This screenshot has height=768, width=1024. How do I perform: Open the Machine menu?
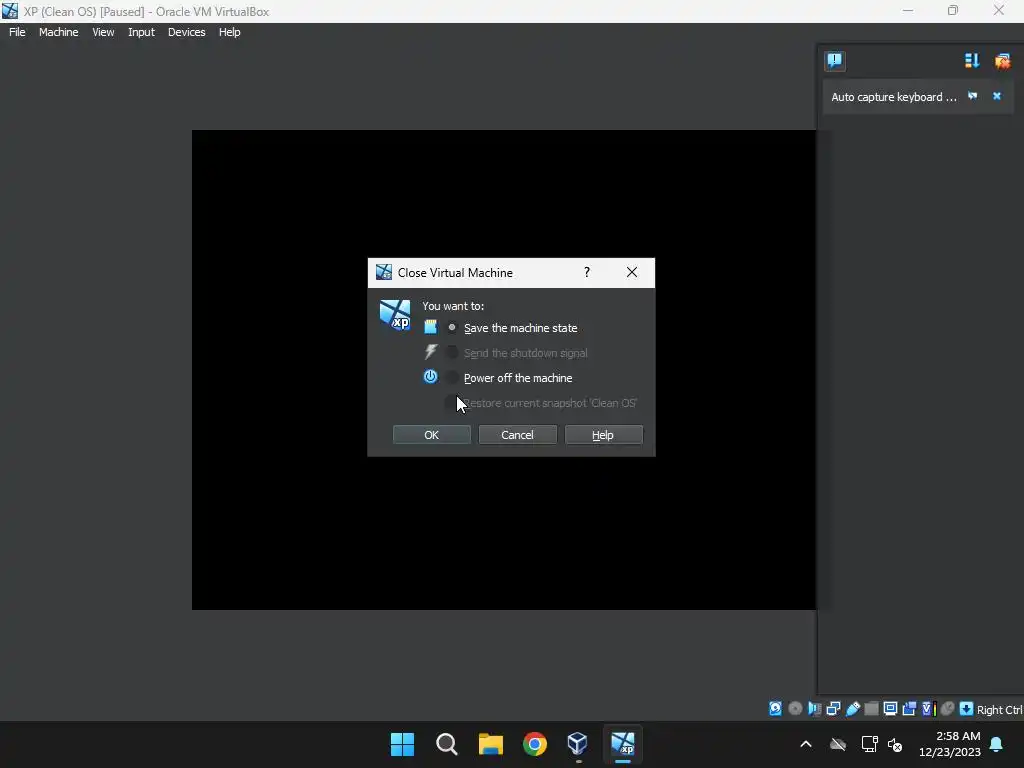click(58, 32)
